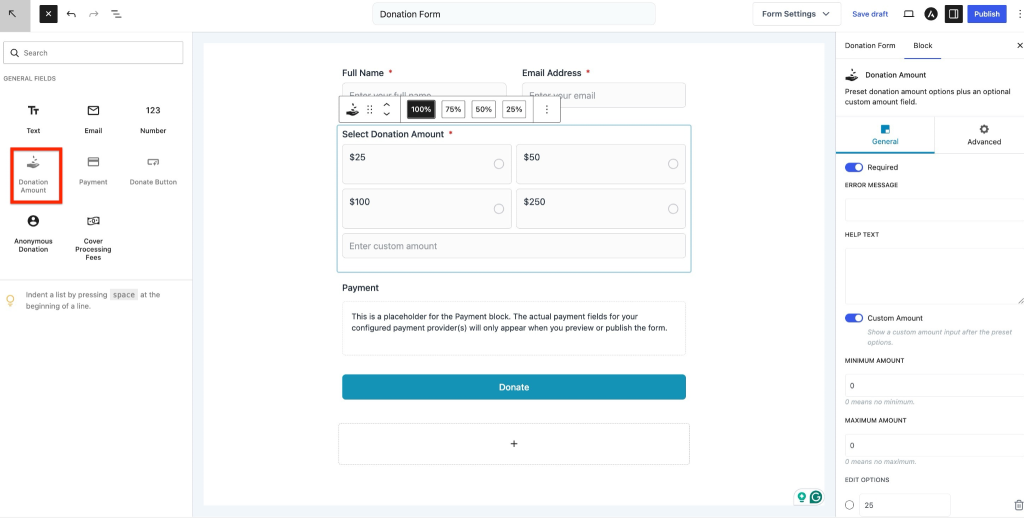Add a Number field block
Screen dimensions: 1024x518
(153, 119)
